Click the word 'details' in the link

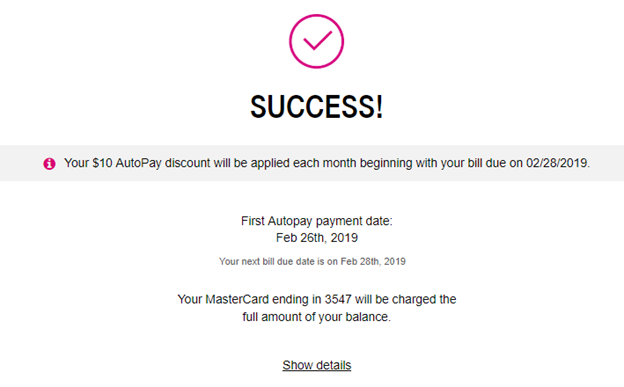(334, 365)
